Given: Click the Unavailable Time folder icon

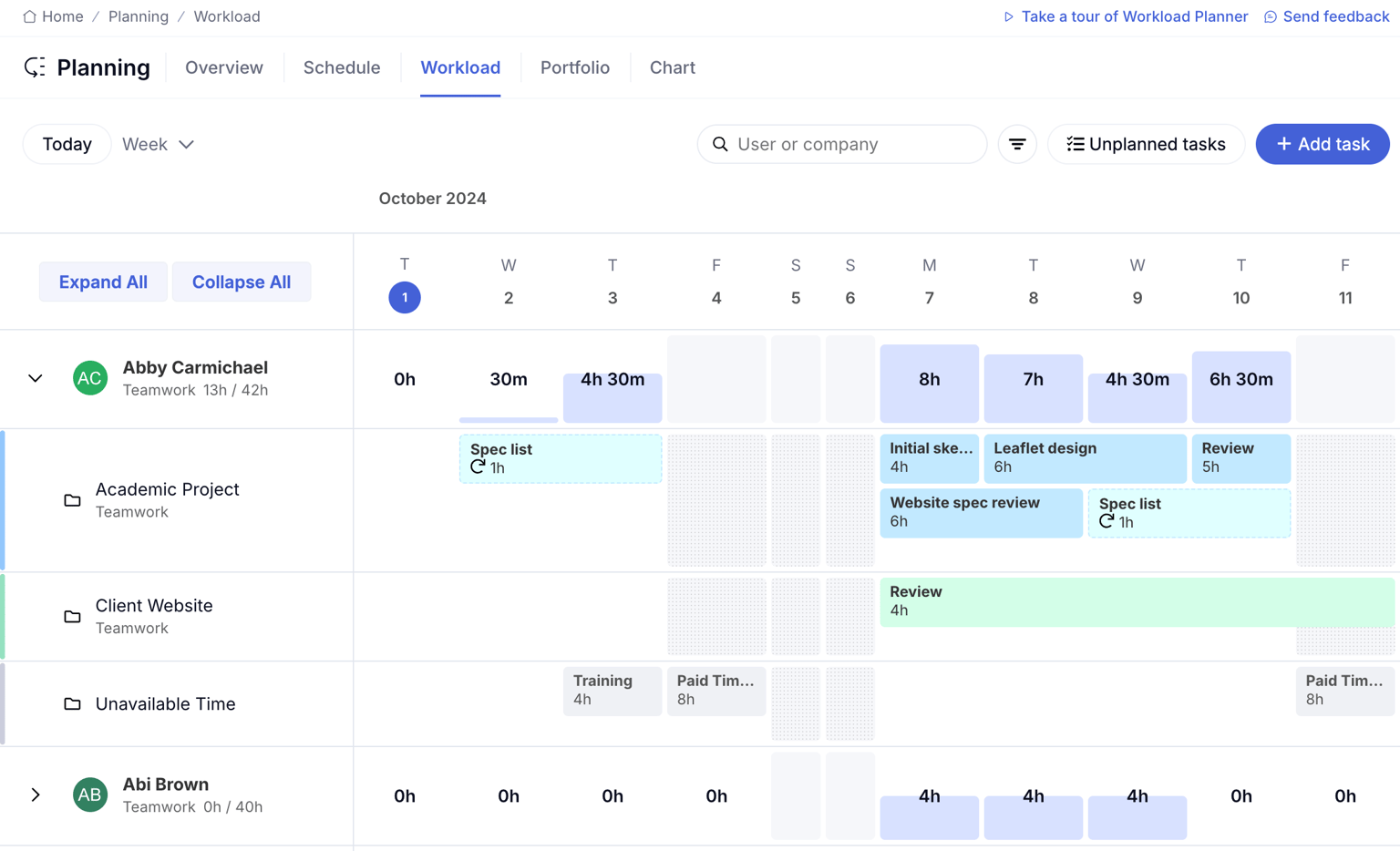Looking at the screenshot, I should [x=72, y=704].
